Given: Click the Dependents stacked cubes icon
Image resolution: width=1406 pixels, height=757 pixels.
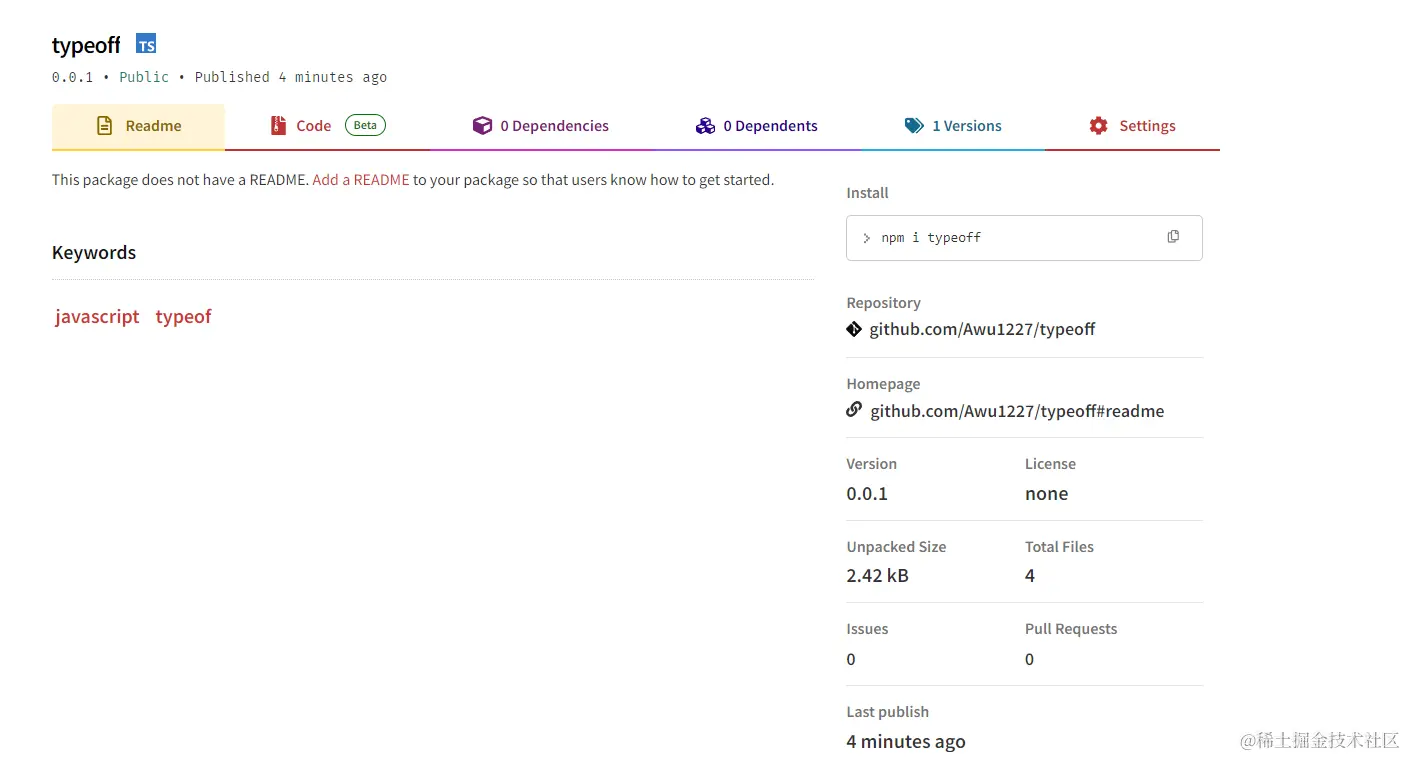Looking at the screenshot, I should click(705, 126).
